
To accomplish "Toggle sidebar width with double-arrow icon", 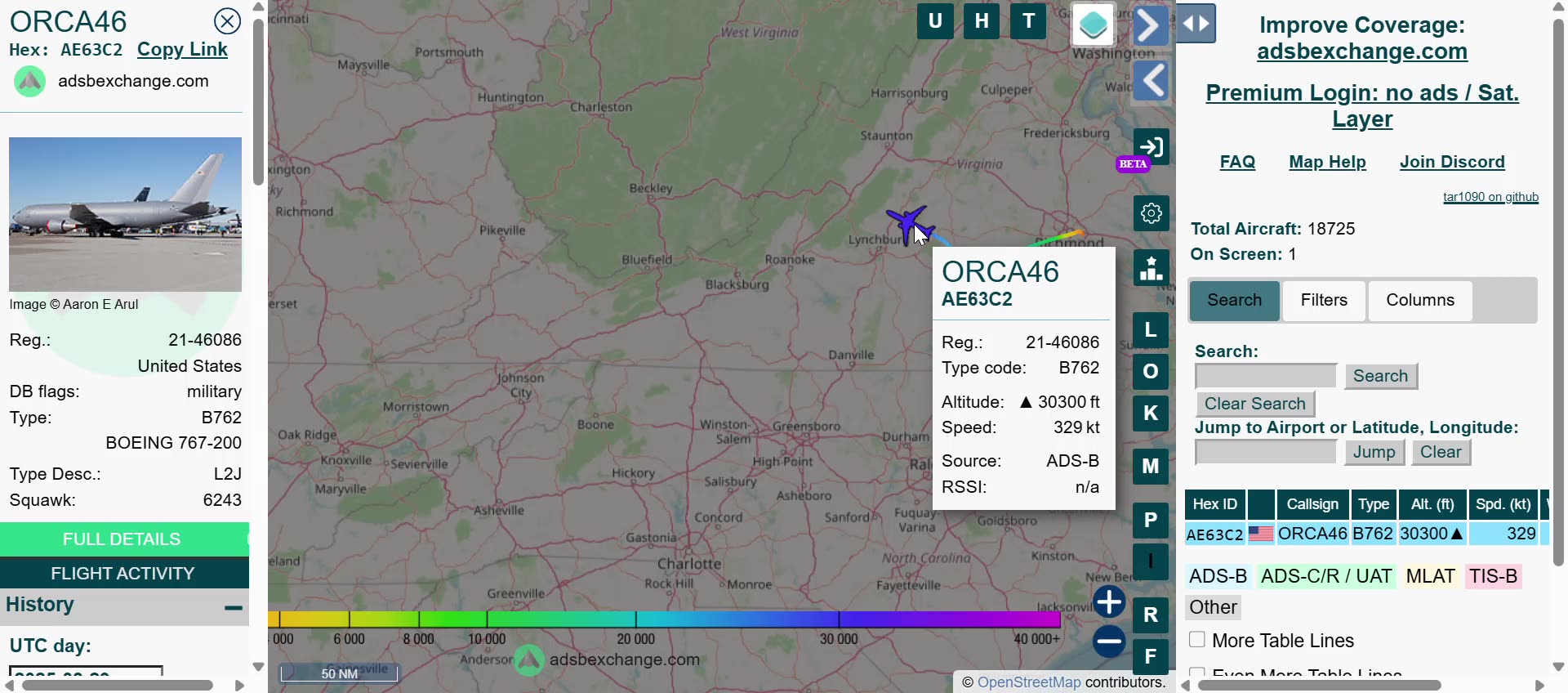I will [1196, 24].
